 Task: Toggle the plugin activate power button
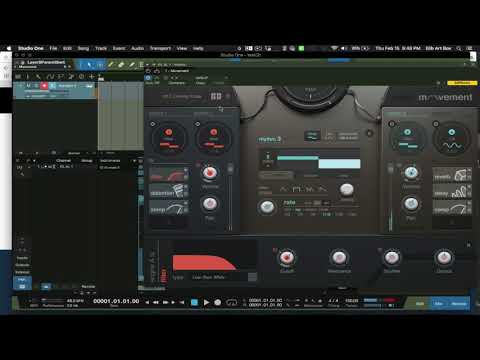click(x=148, y=78)
